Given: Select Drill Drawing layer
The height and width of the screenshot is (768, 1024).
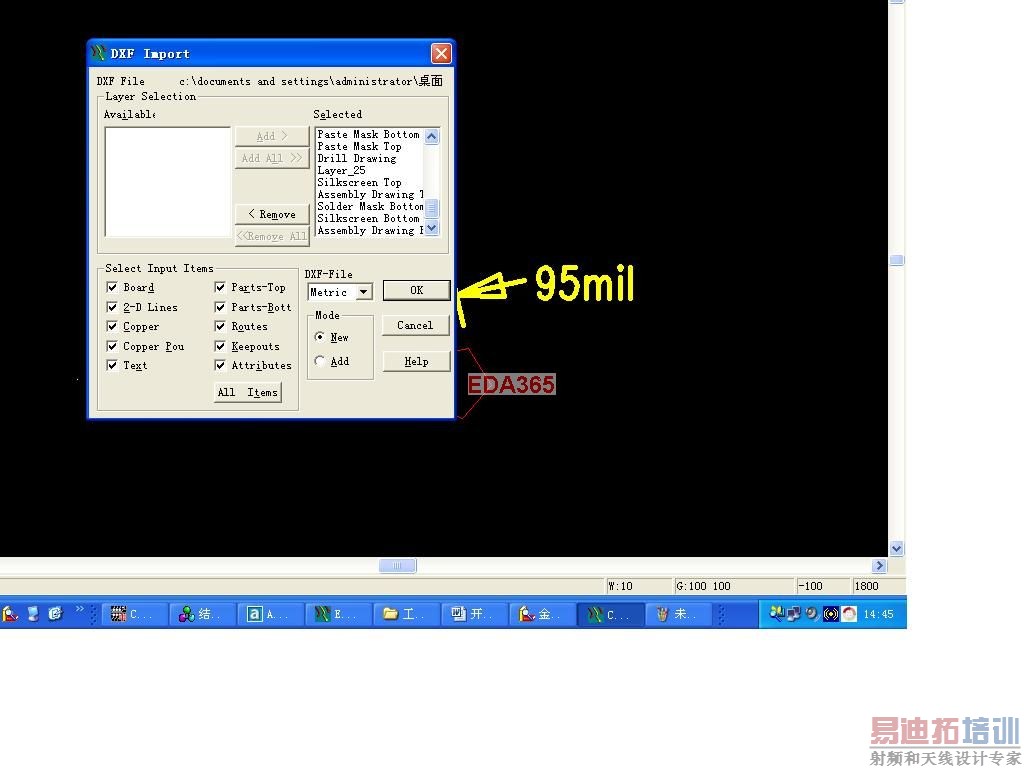Looking at the screenshot, I should click(x=357, y=158).
